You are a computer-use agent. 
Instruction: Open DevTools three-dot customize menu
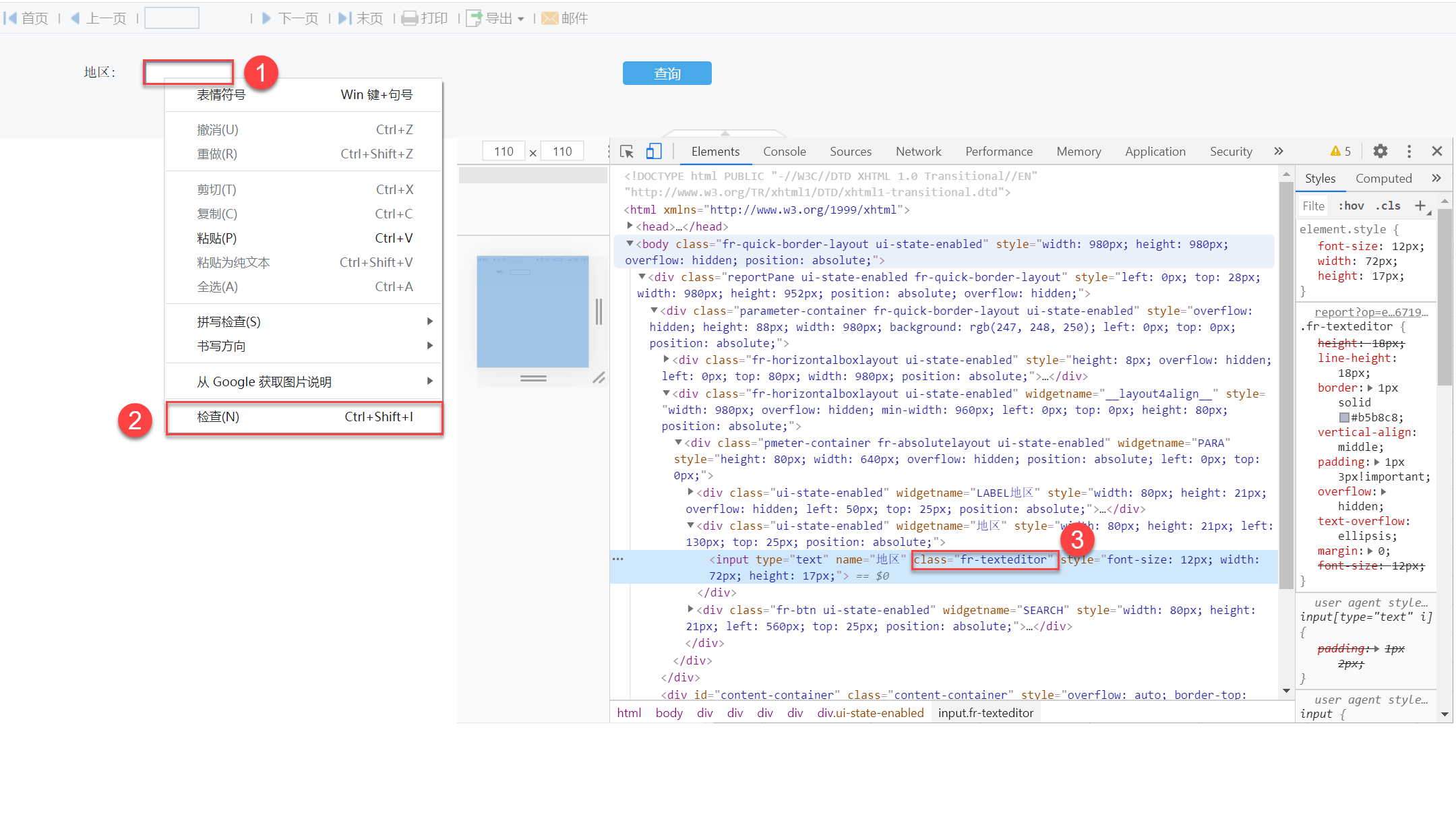[x=1409, y=152]
